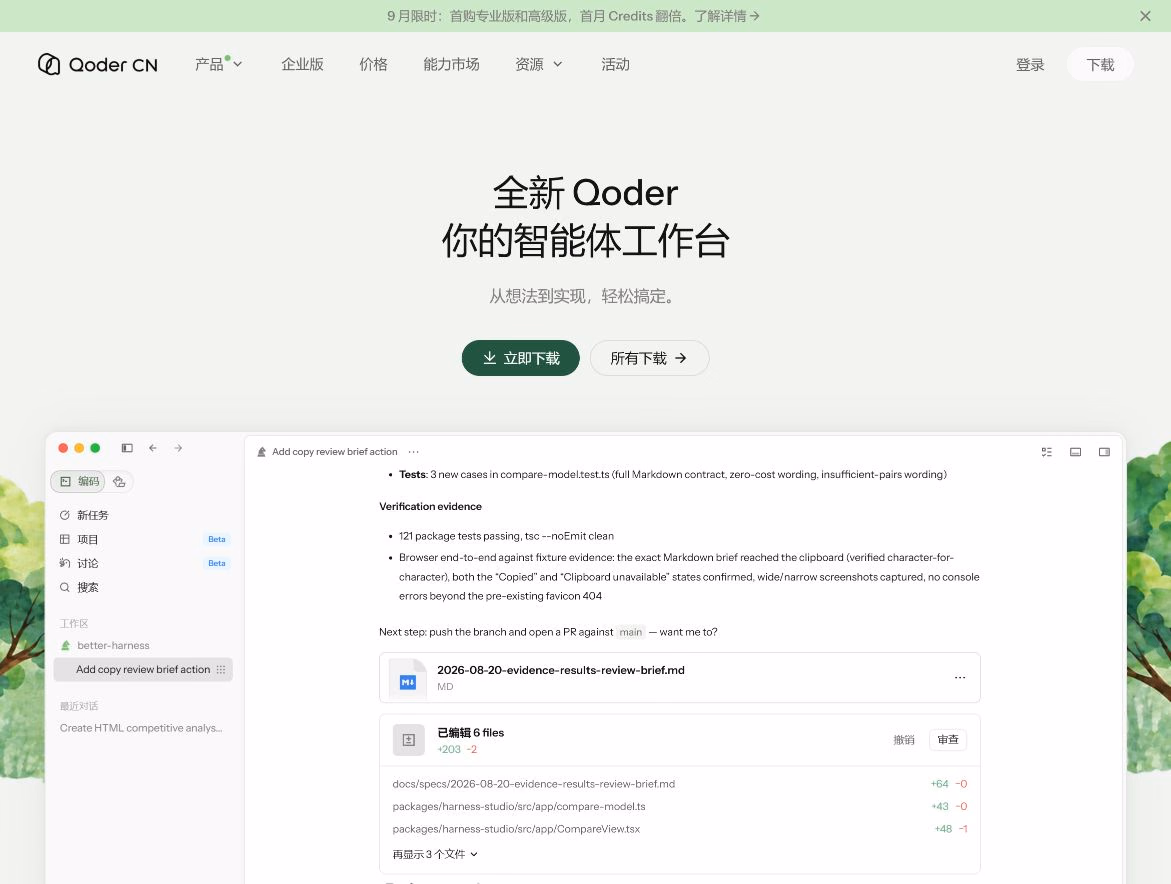Open the 所有下载 page
Viewport: 1171px width, 884px height.
[649, 358]
